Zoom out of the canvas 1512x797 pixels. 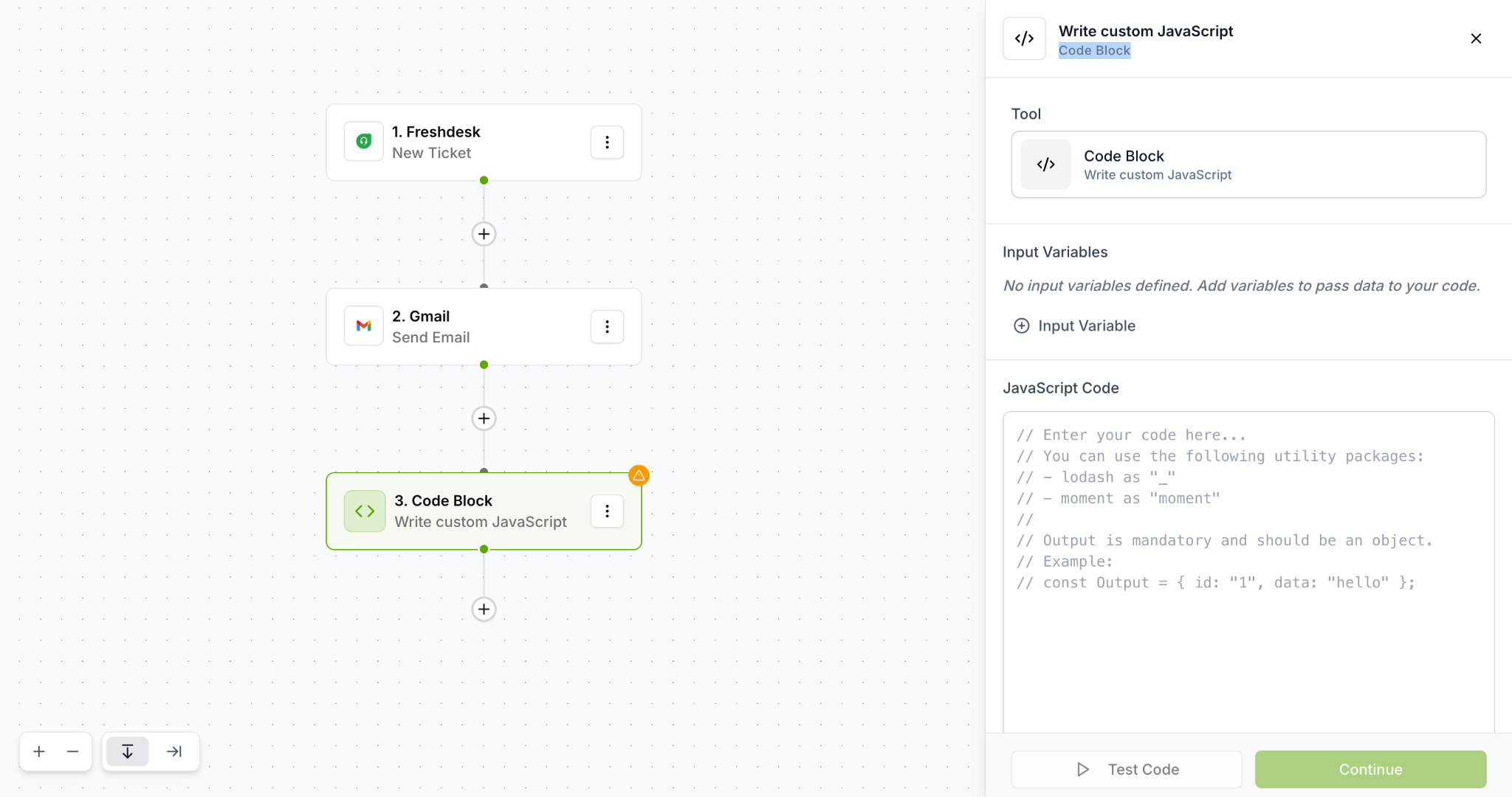[x=72, y=751]
